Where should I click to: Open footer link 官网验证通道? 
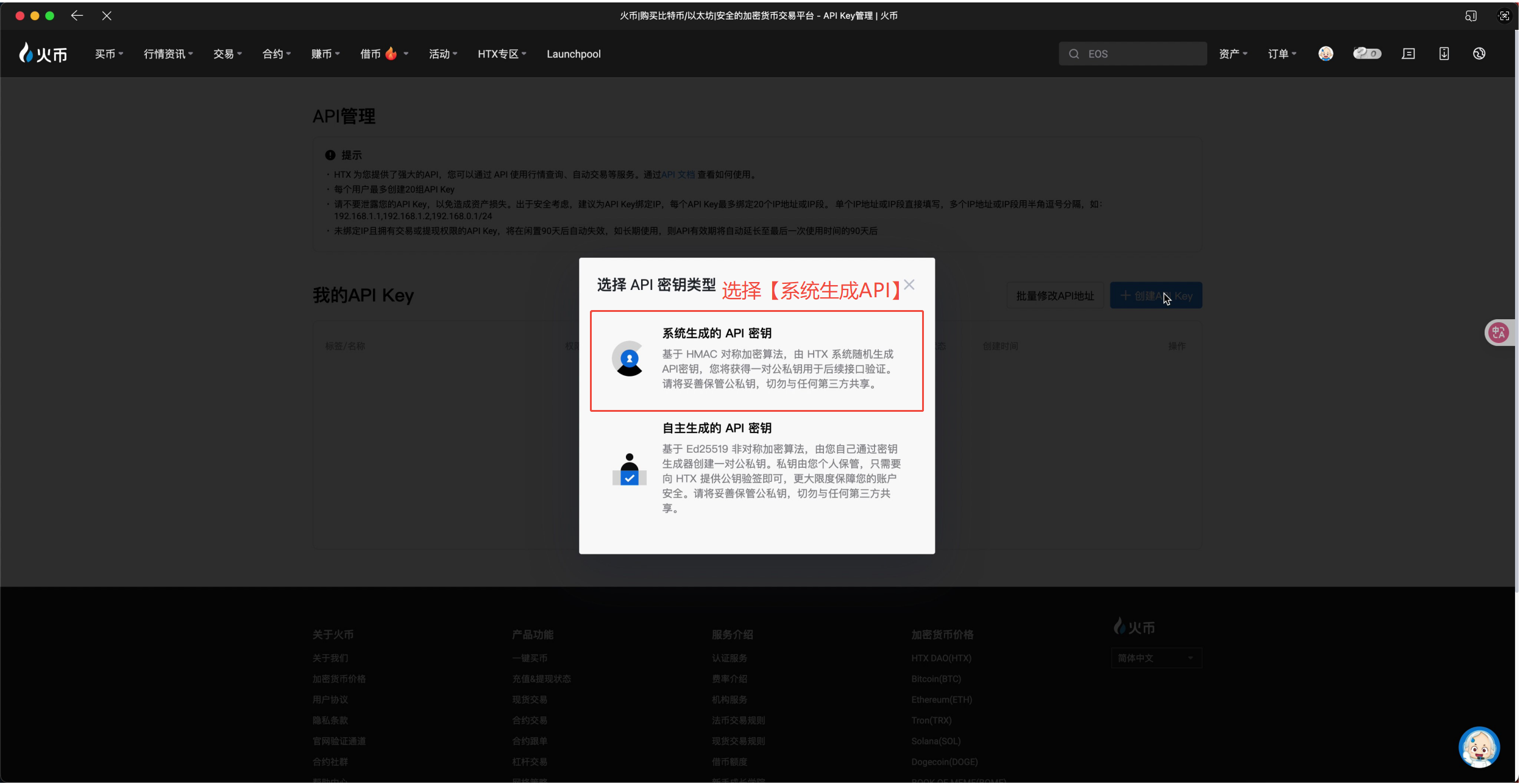tap(339, 741)
